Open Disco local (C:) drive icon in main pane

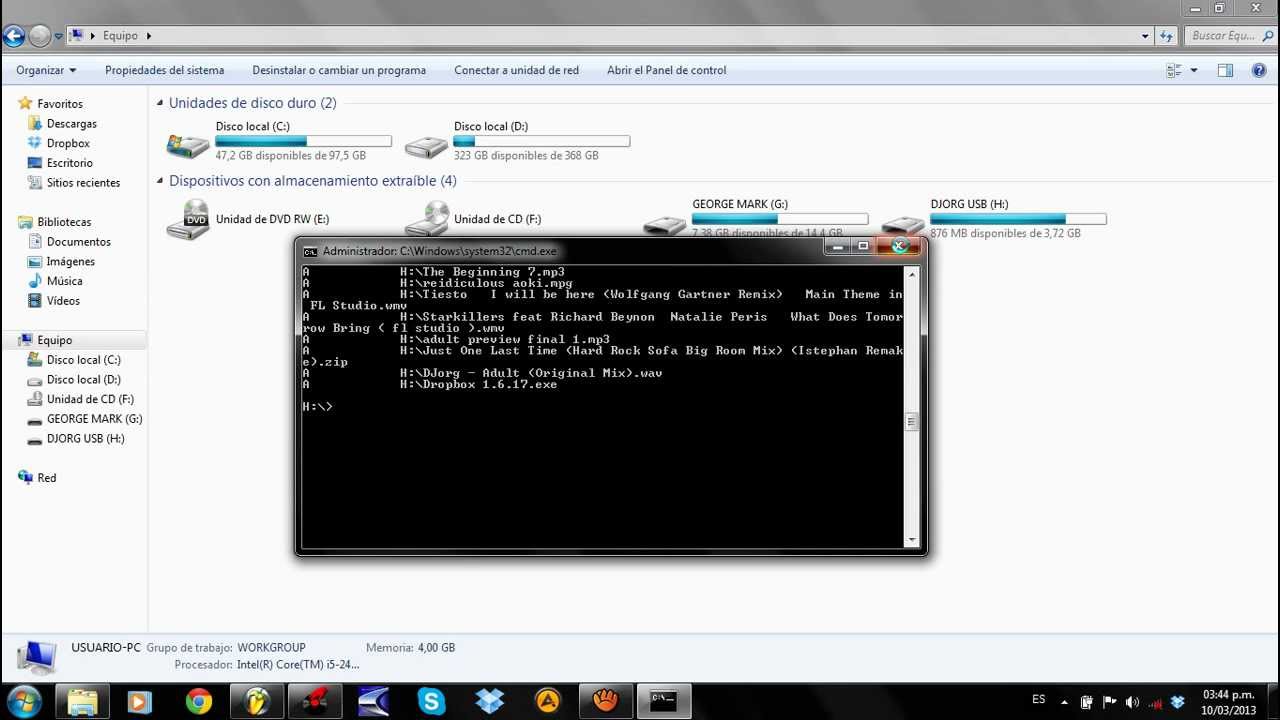(188, 146)
